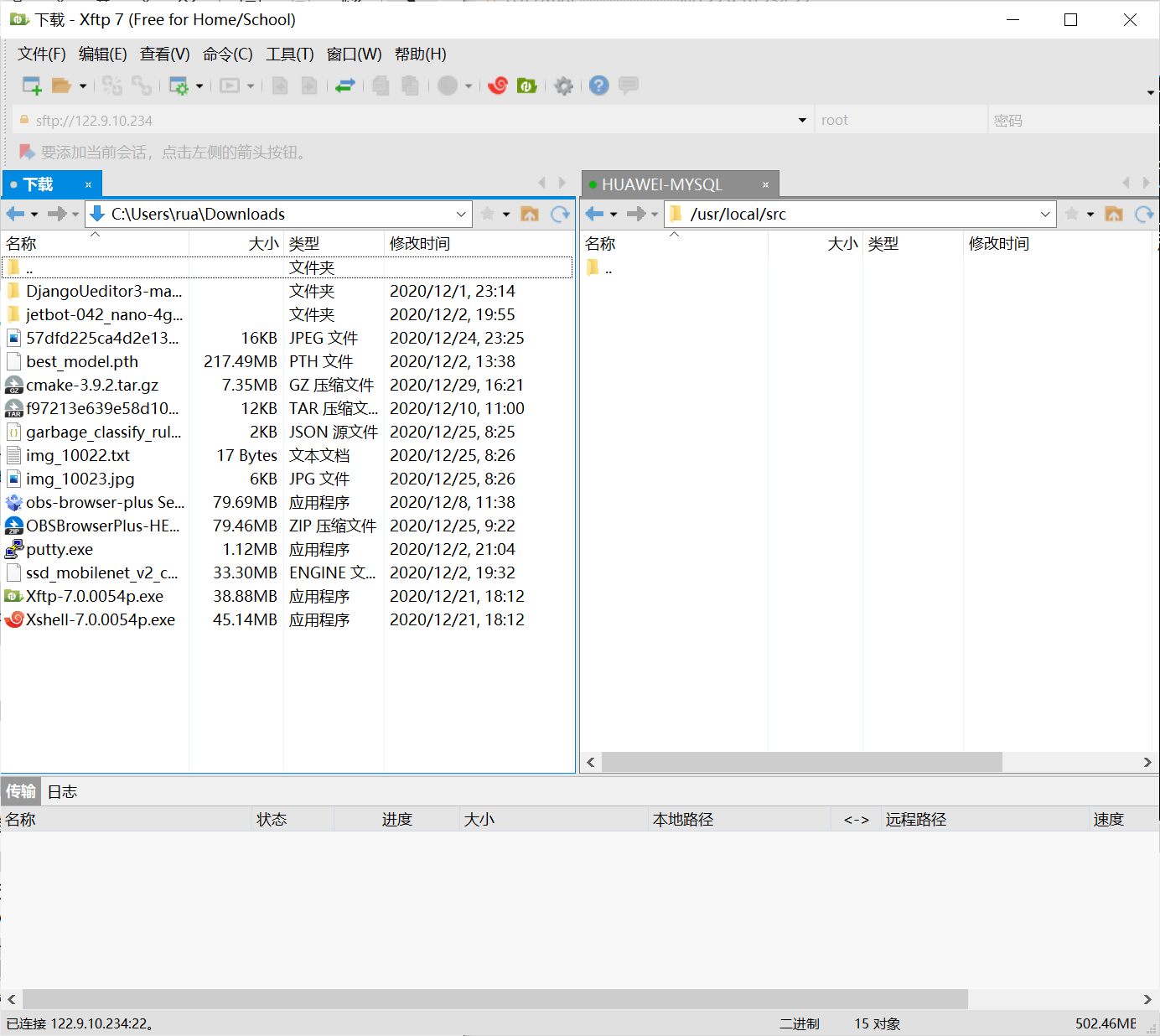Click the 远程路径 column header in transfer list
This screenshot has height=1036, width=1160.
click(985, 820)
